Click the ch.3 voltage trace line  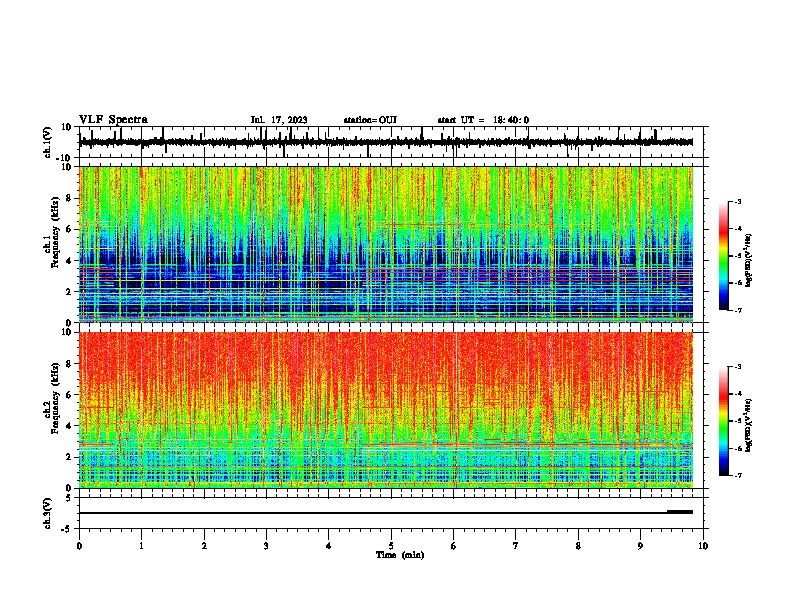(386, 513)
